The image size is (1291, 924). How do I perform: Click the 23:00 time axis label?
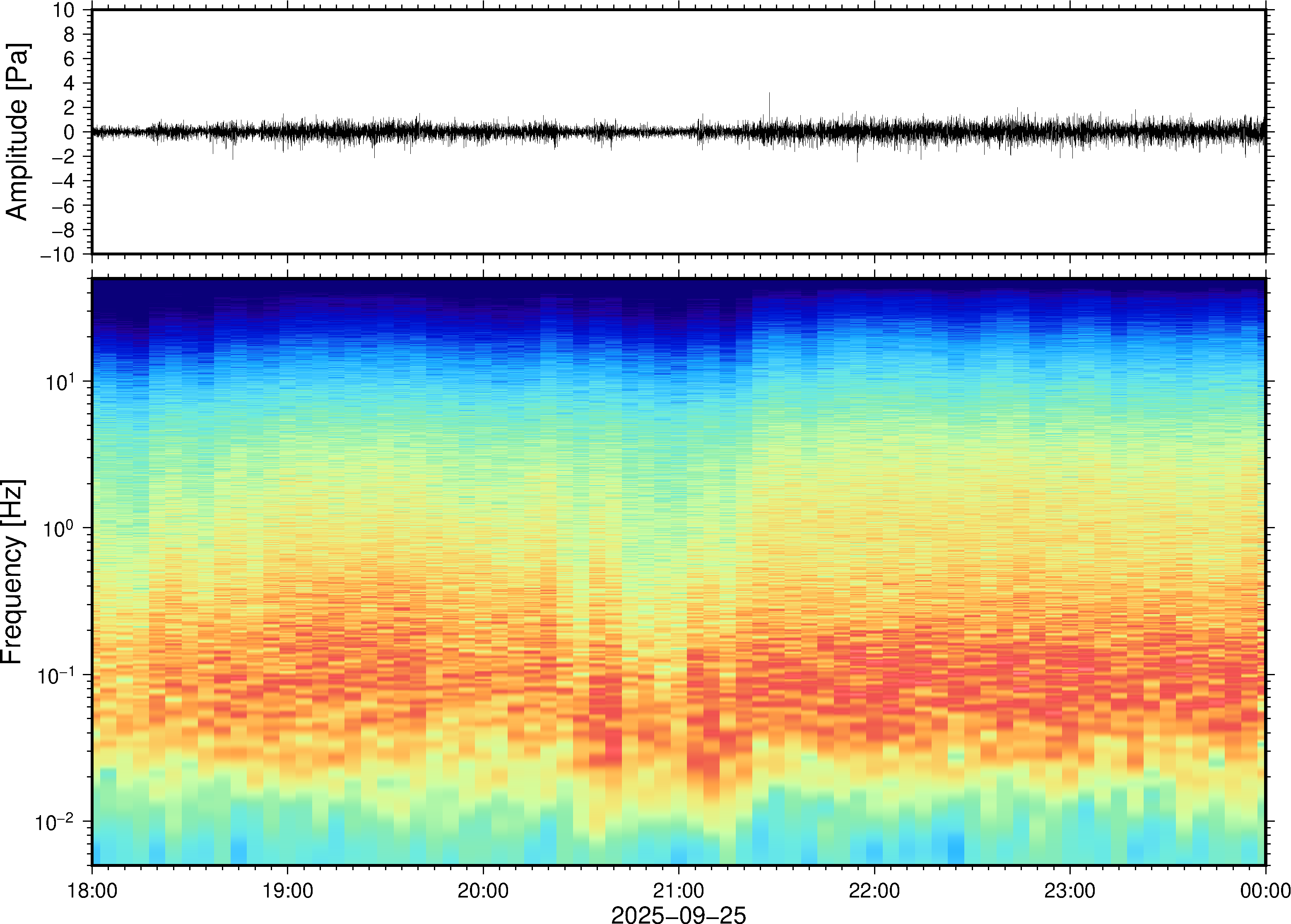tap(1069, 890)
